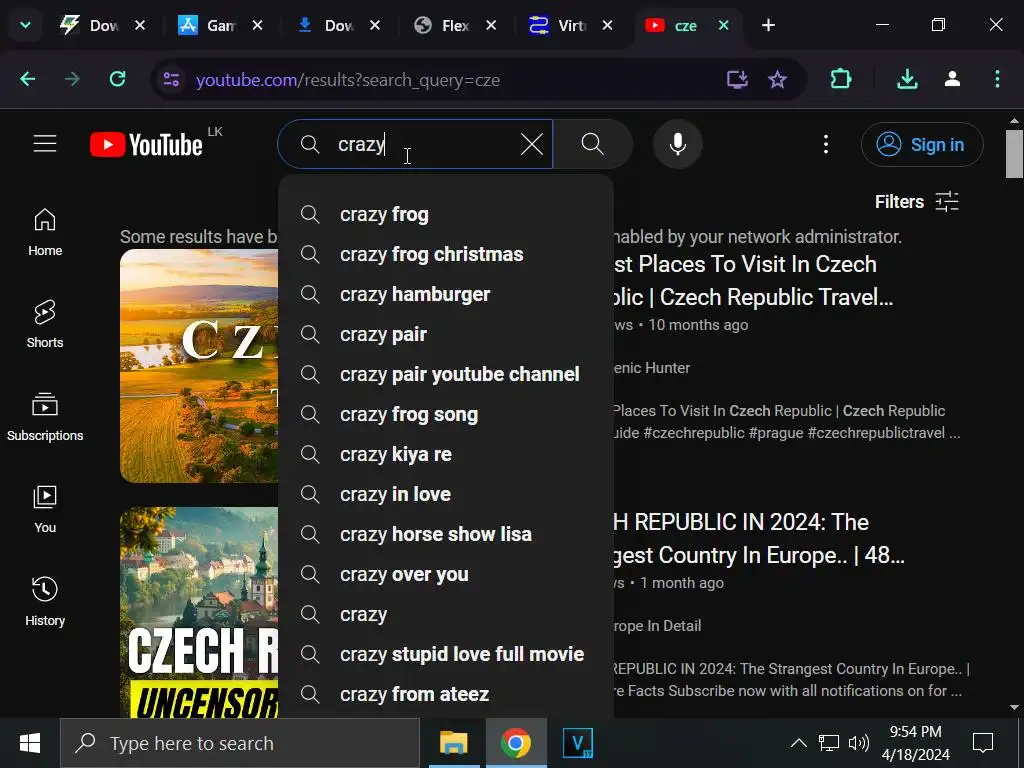Expand the tab search dropdown arrow
Viewport: 1024px width, 768px height.
pos(25,25)
